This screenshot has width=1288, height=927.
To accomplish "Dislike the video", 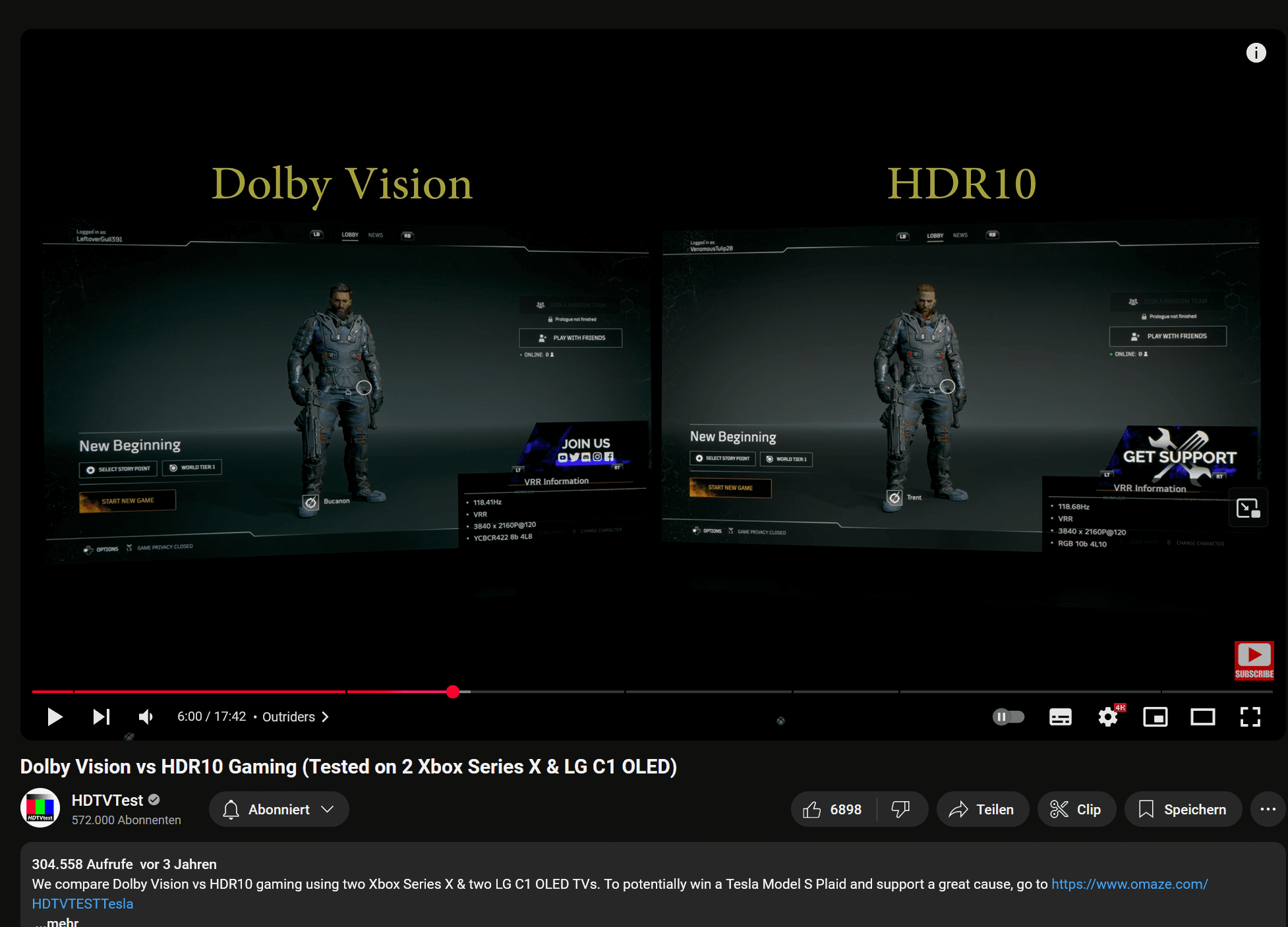I will point(901,809).
